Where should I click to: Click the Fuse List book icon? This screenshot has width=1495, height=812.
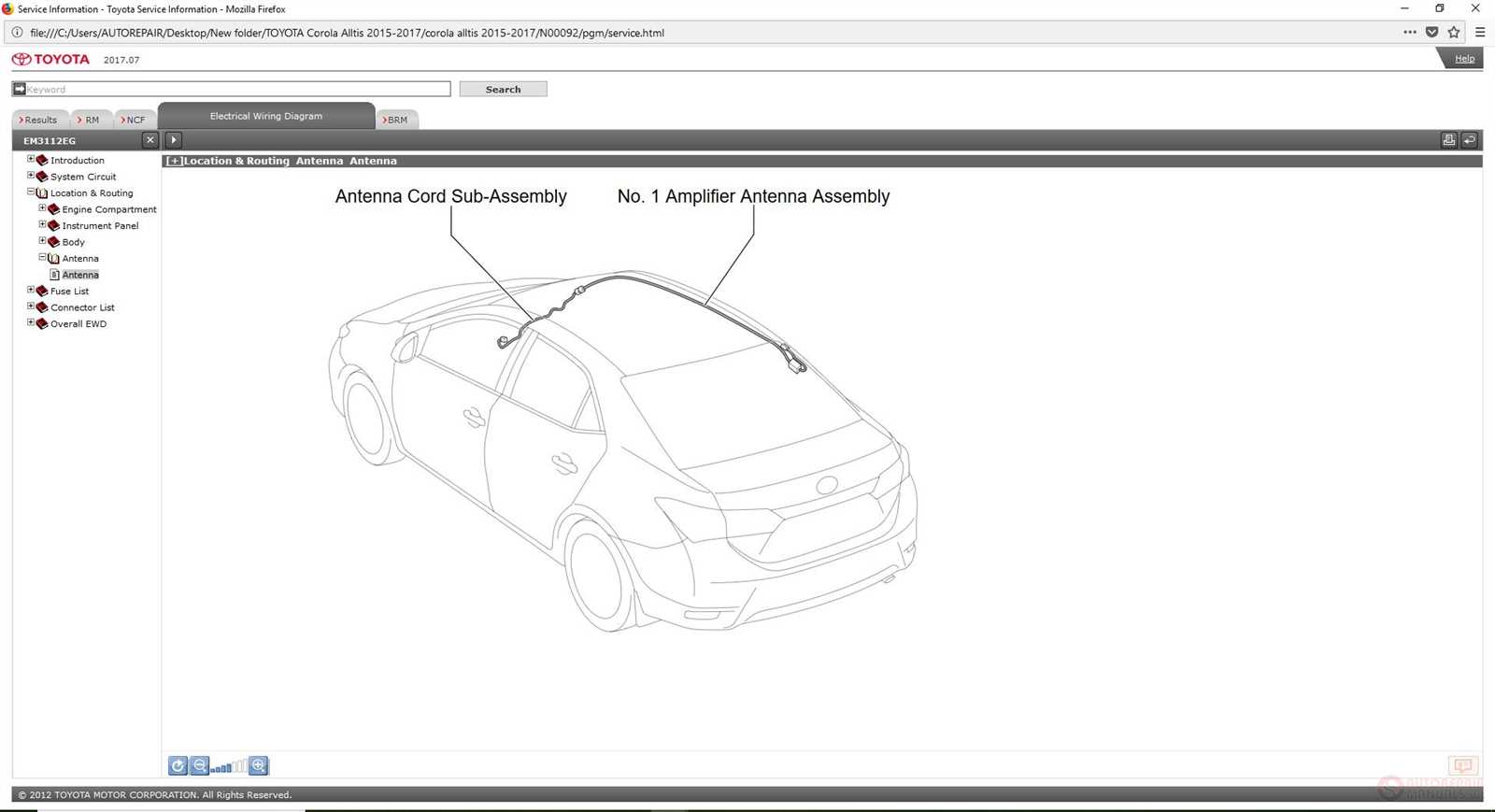coord(42,292)
